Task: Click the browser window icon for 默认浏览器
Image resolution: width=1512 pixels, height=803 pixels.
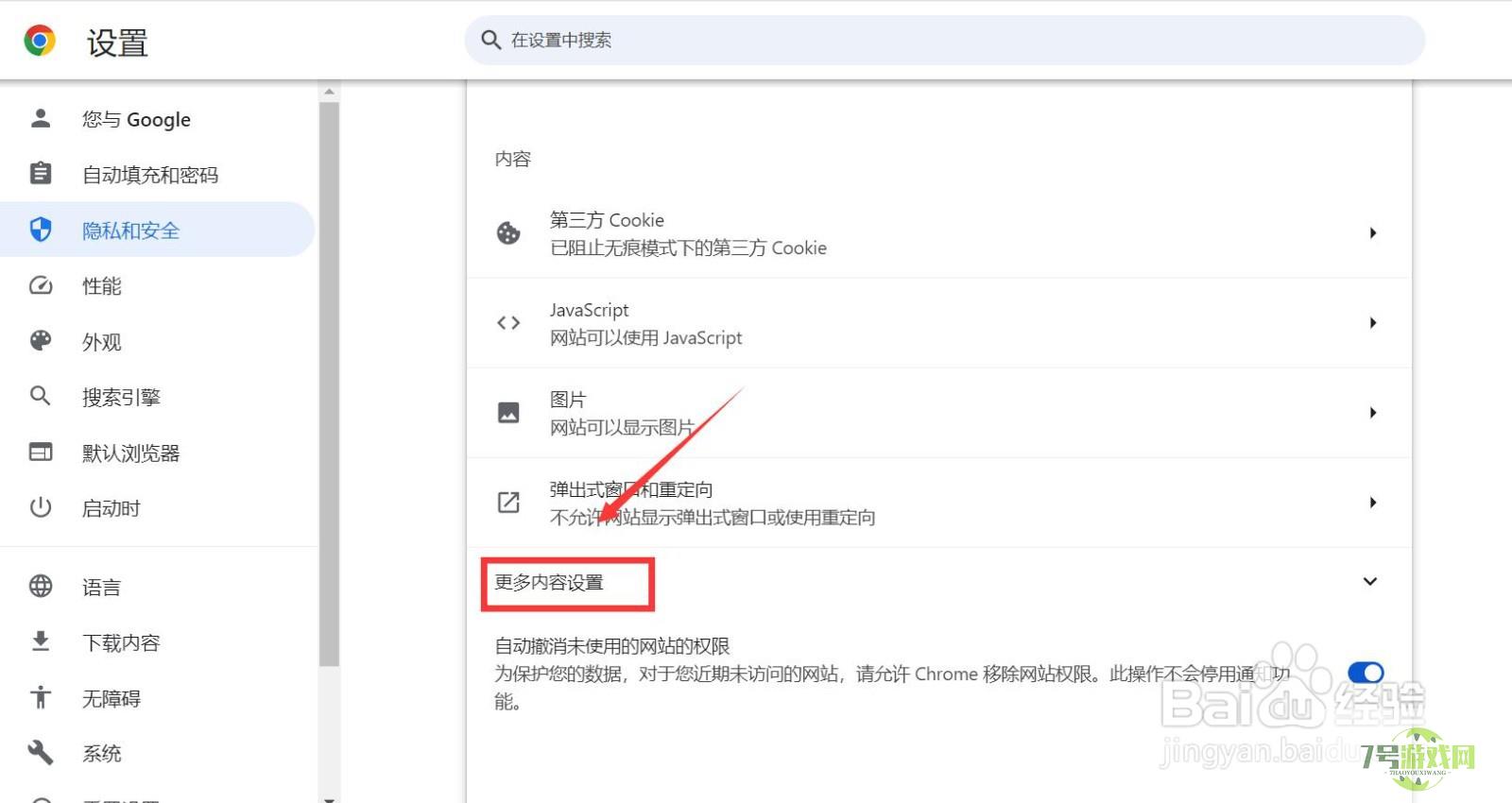Action: [x=40, y=452]
